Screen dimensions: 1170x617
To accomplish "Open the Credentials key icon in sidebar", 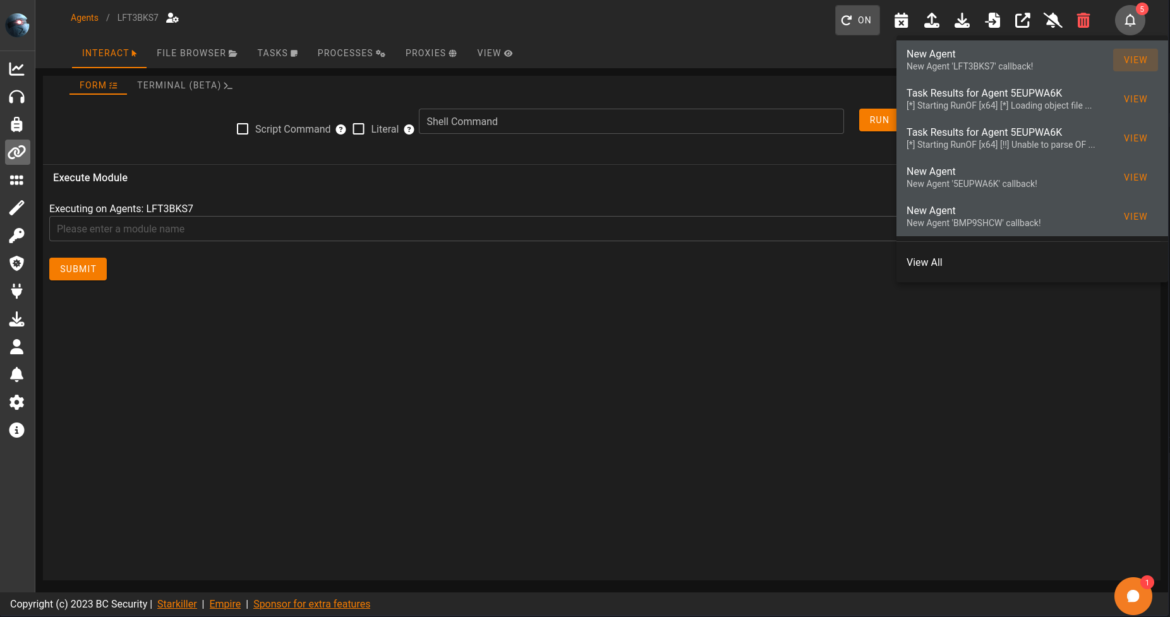I will tap(17, 236).
